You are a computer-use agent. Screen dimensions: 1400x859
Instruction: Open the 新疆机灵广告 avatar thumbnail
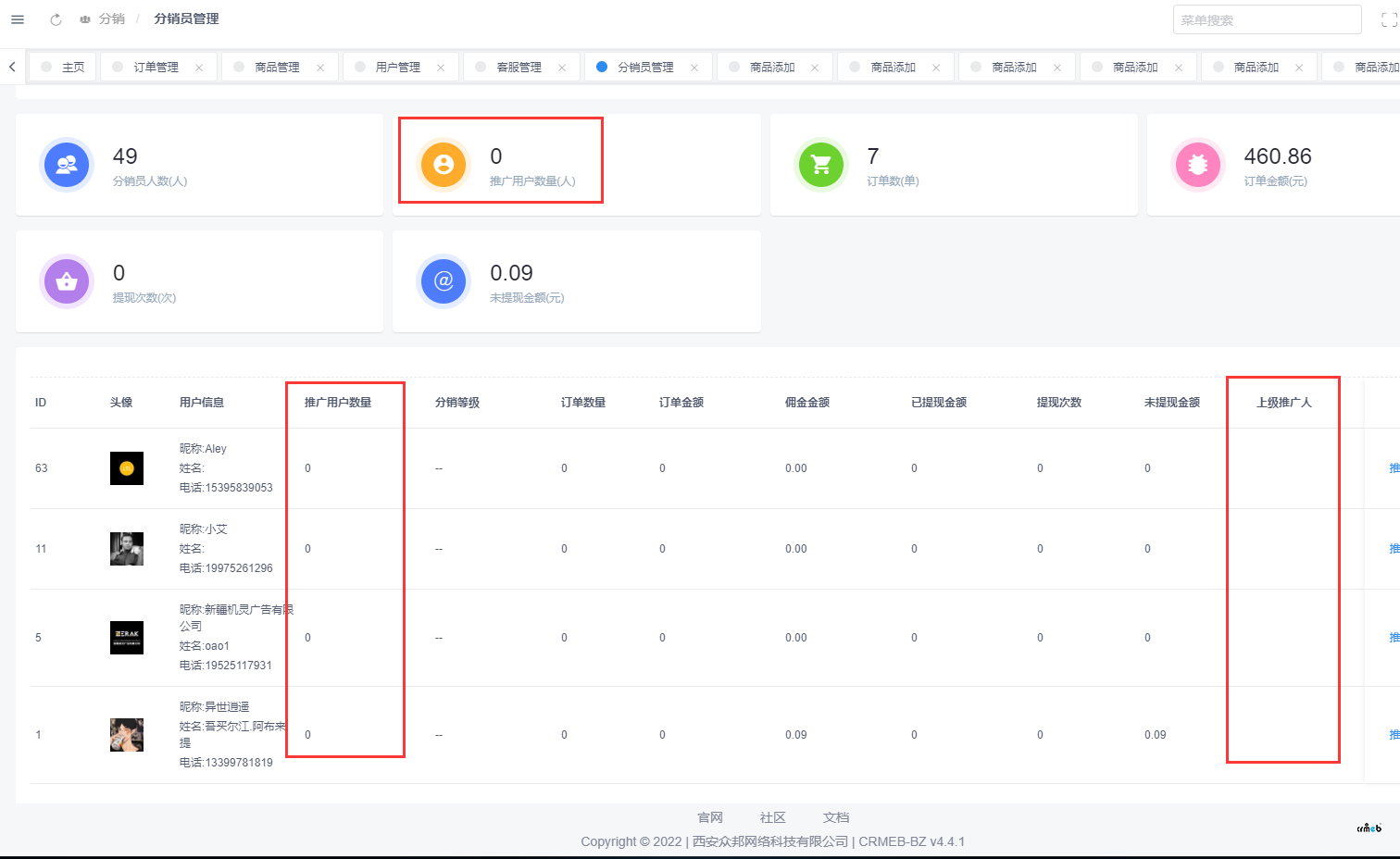coord(127,638)
